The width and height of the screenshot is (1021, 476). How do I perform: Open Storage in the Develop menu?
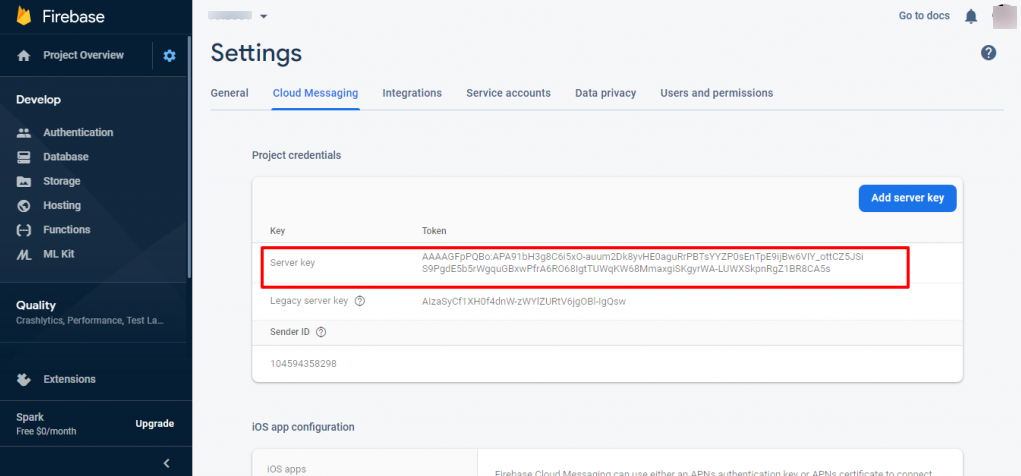pos(62,181)
